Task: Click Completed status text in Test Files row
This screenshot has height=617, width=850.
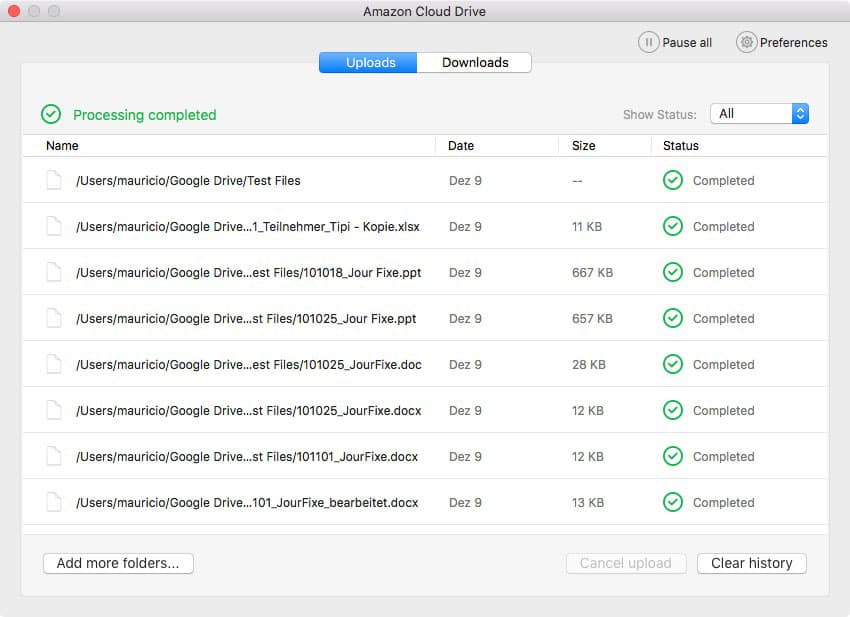Action: [724, 181]
